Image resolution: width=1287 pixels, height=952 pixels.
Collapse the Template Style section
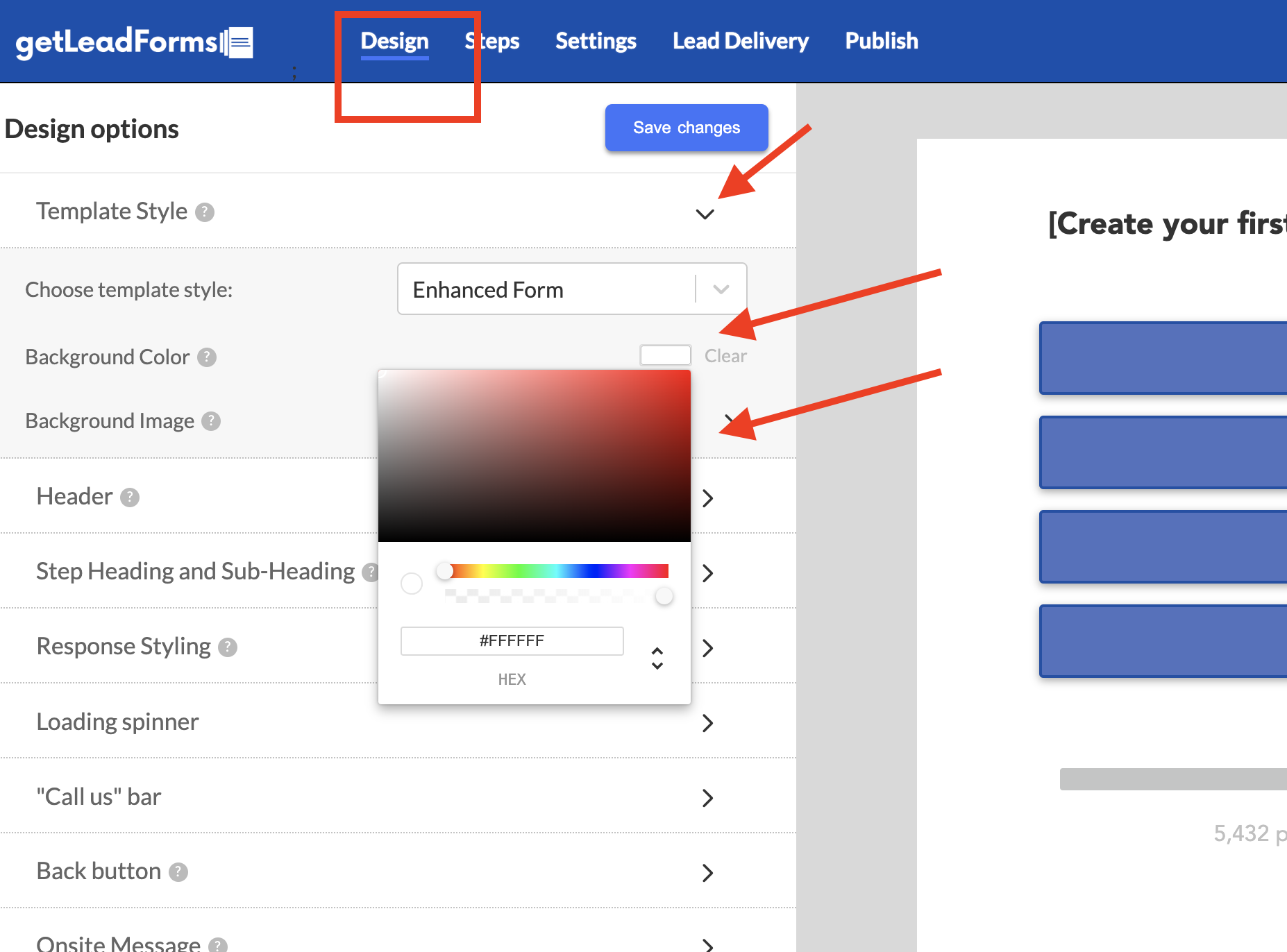(705, 214)
